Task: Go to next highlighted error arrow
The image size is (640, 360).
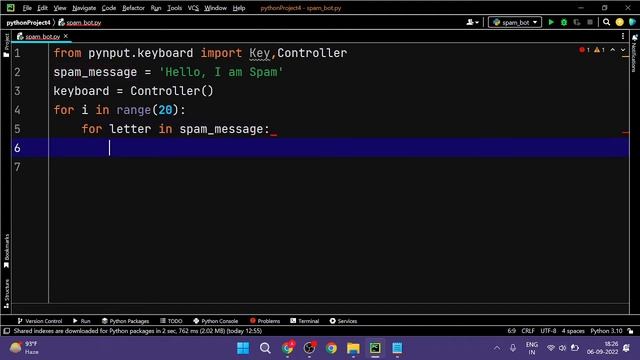Action: pos(623,50)
